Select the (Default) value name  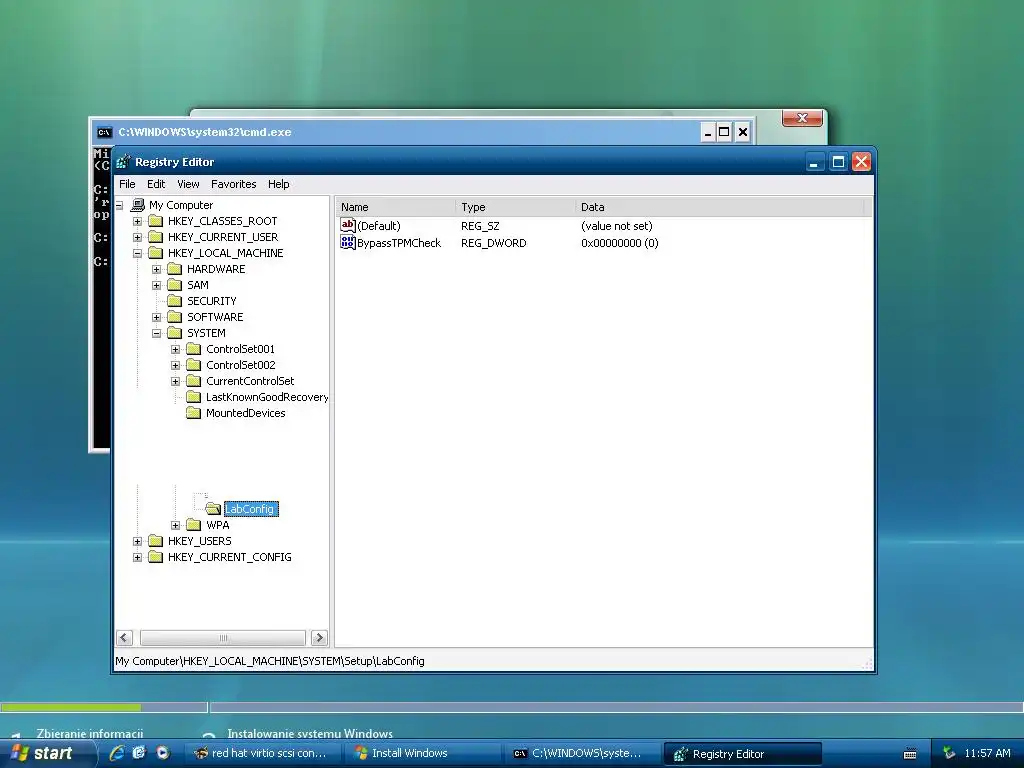(379, 226)
